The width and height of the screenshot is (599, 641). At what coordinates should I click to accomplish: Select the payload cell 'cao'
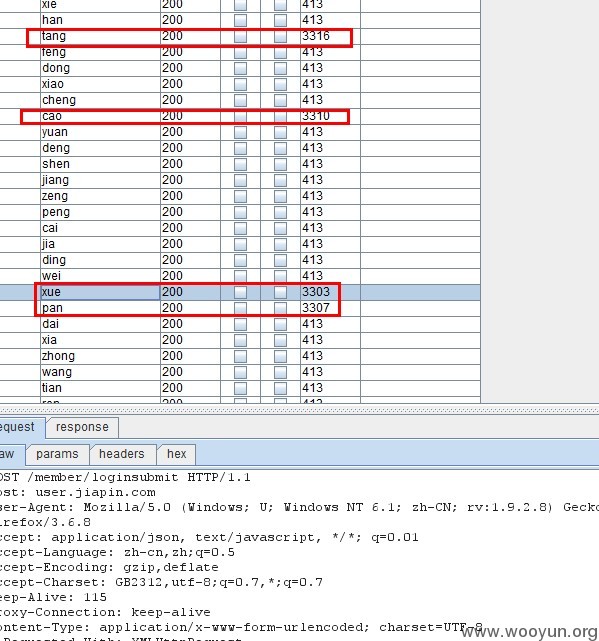click(x=100, y=117)
